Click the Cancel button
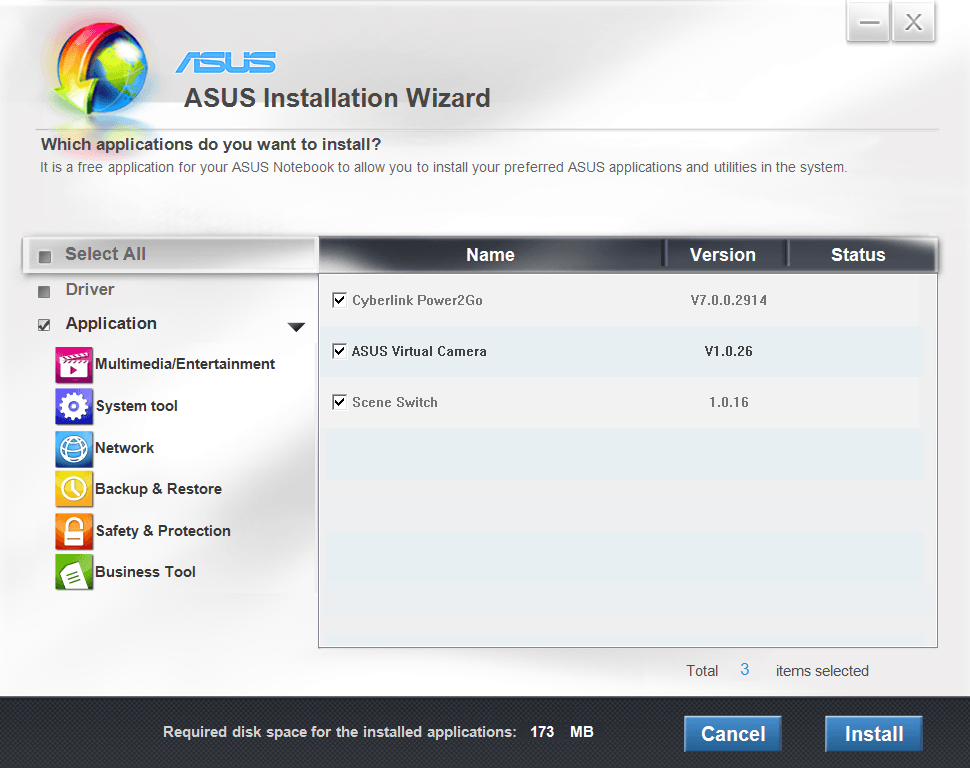 tap(733, 734)
